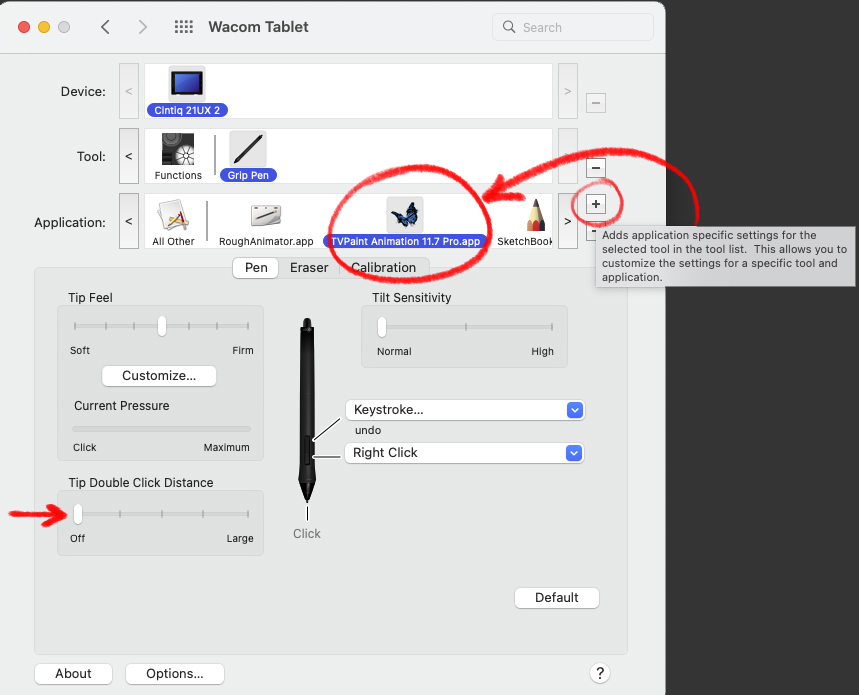Go back with the toolbar back arrow
Image resolution: width=859 pixels, height=695 pixels.
pos(106,27)
